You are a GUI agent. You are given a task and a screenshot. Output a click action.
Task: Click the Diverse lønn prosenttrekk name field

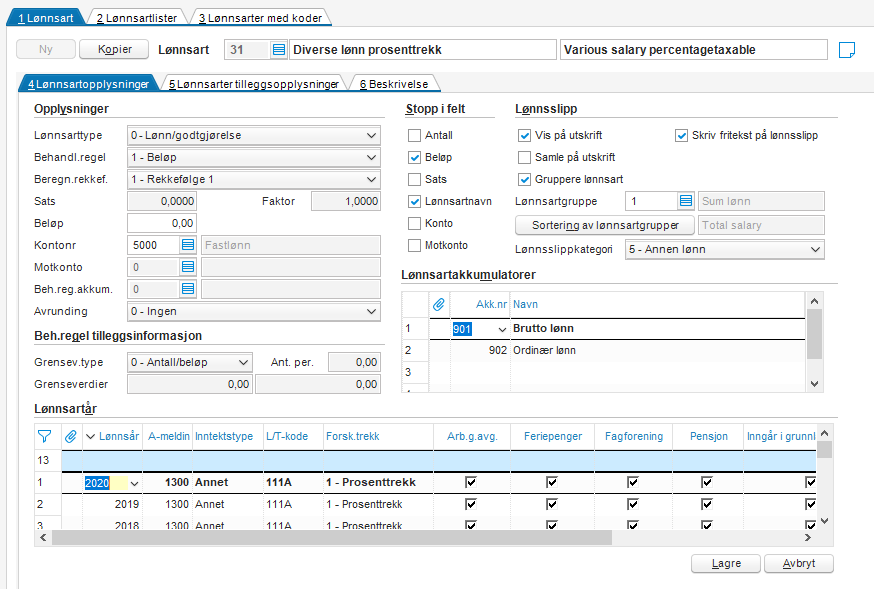(423, 50)
